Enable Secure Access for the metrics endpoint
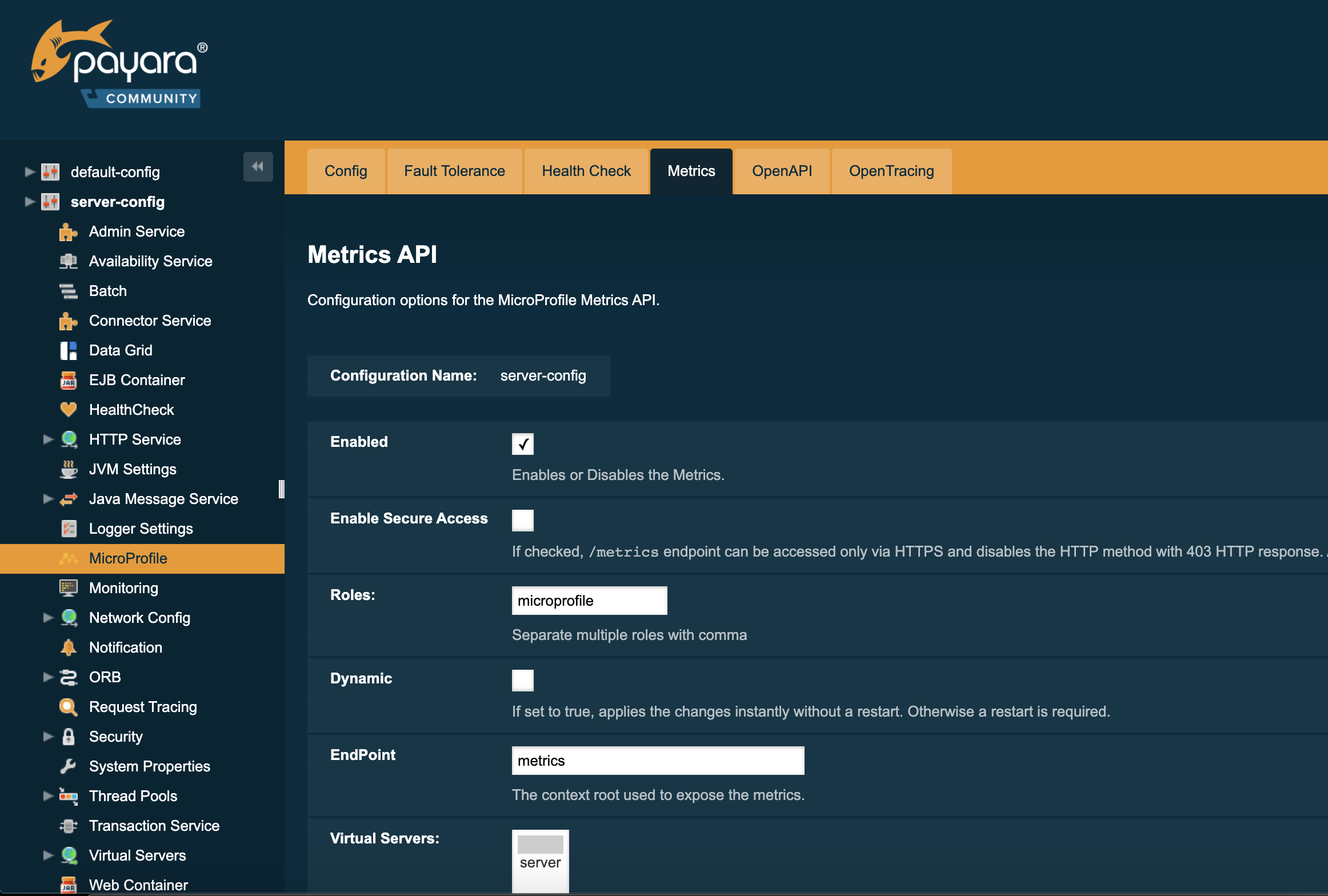 (x=523, y=520)
